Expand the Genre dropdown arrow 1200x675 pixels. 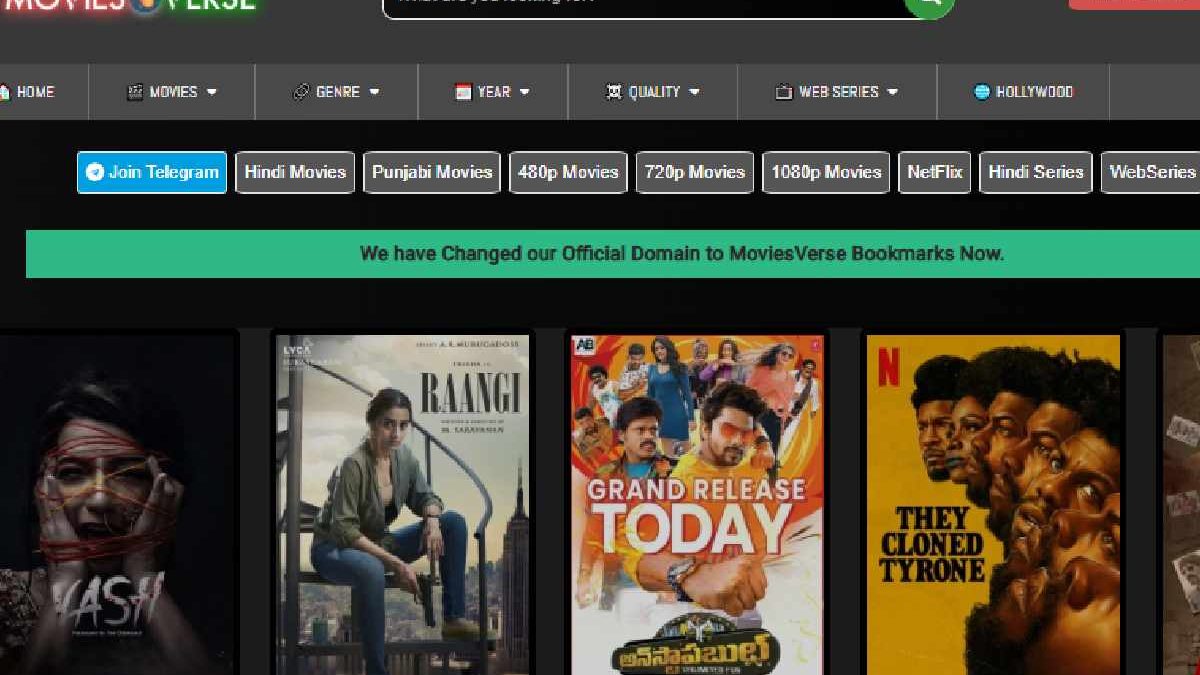(x=374, y=92)
